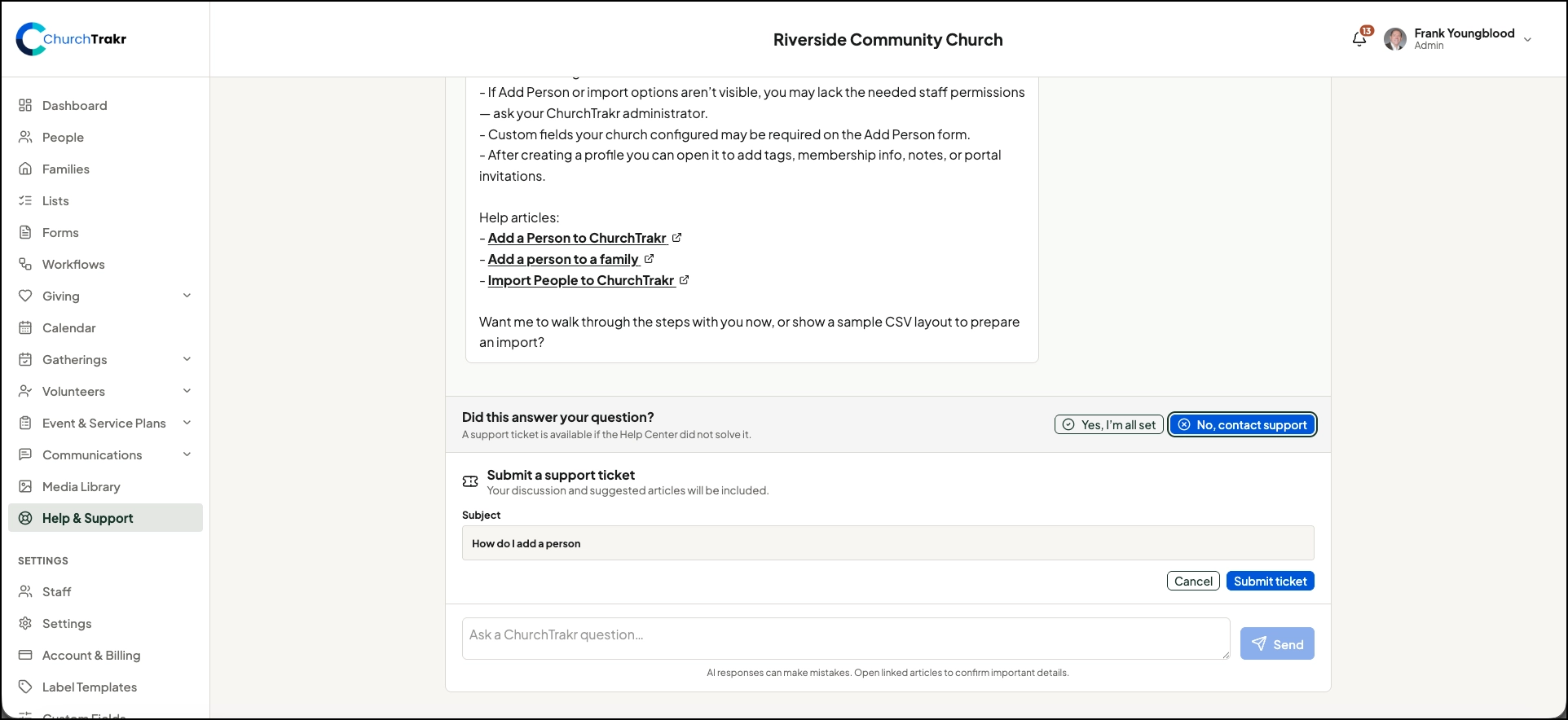This screenshot has width=1568, height=720.
Task: Open Dashboard from the sidebar
Action: pyautogui.click(x=105, y=105)
